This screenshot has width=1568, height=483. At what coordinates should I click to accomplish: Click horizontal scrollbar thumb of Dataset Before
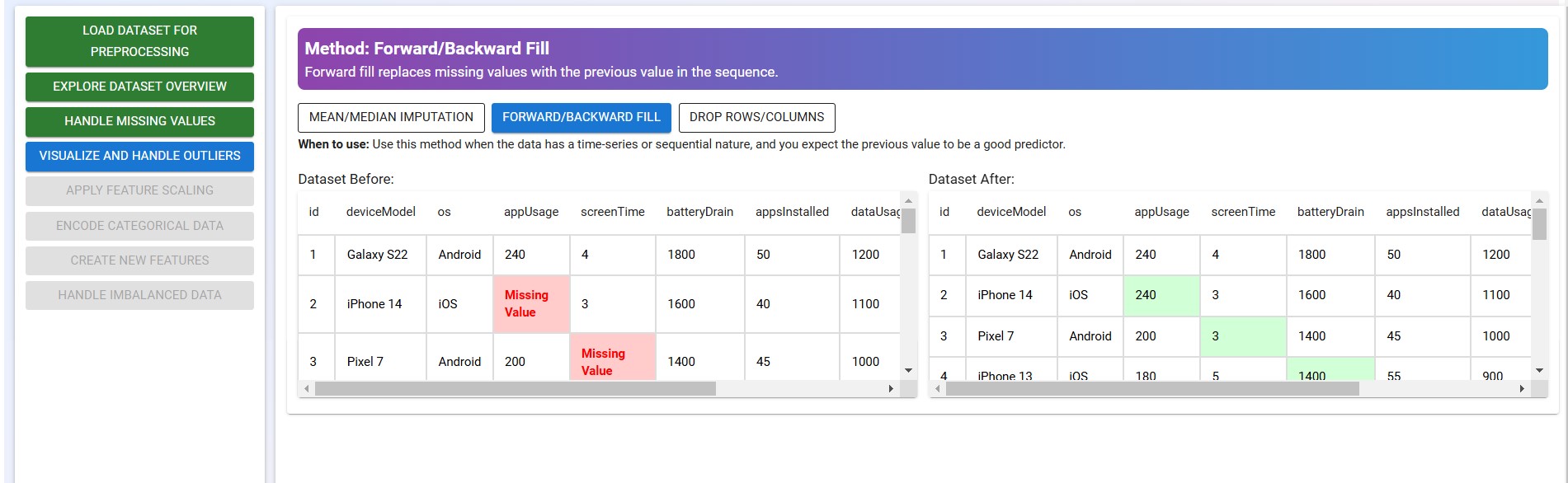point(516,388)
